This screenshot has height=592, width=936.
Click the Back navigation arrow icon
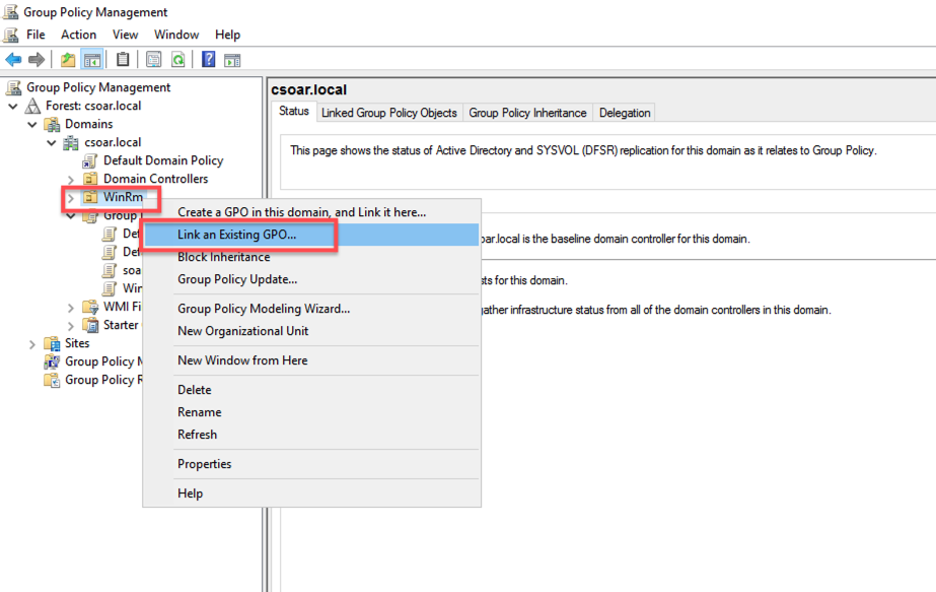coord(13,58)
